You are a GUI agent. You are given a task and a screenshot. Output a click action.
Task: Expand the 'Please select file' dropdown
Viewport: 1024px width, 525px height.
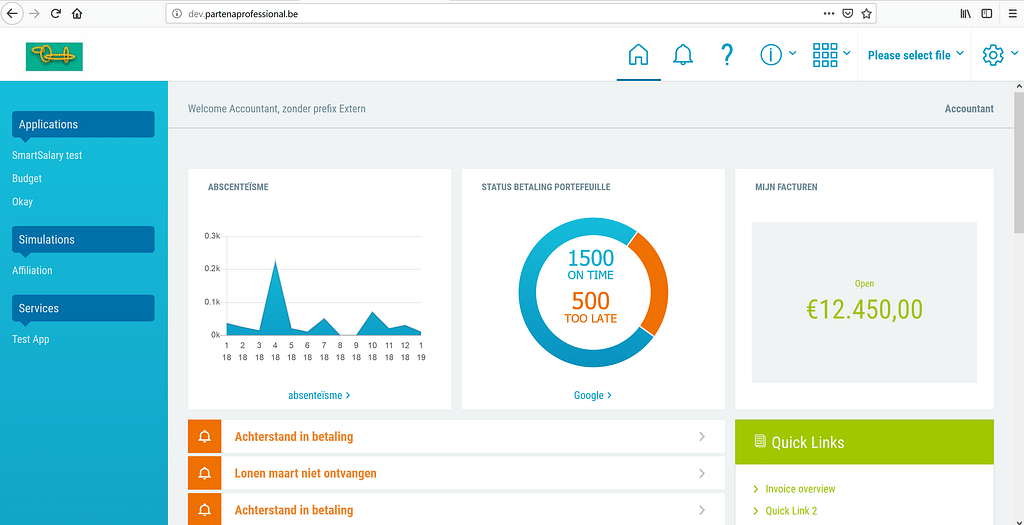click(x=916, y=55)
